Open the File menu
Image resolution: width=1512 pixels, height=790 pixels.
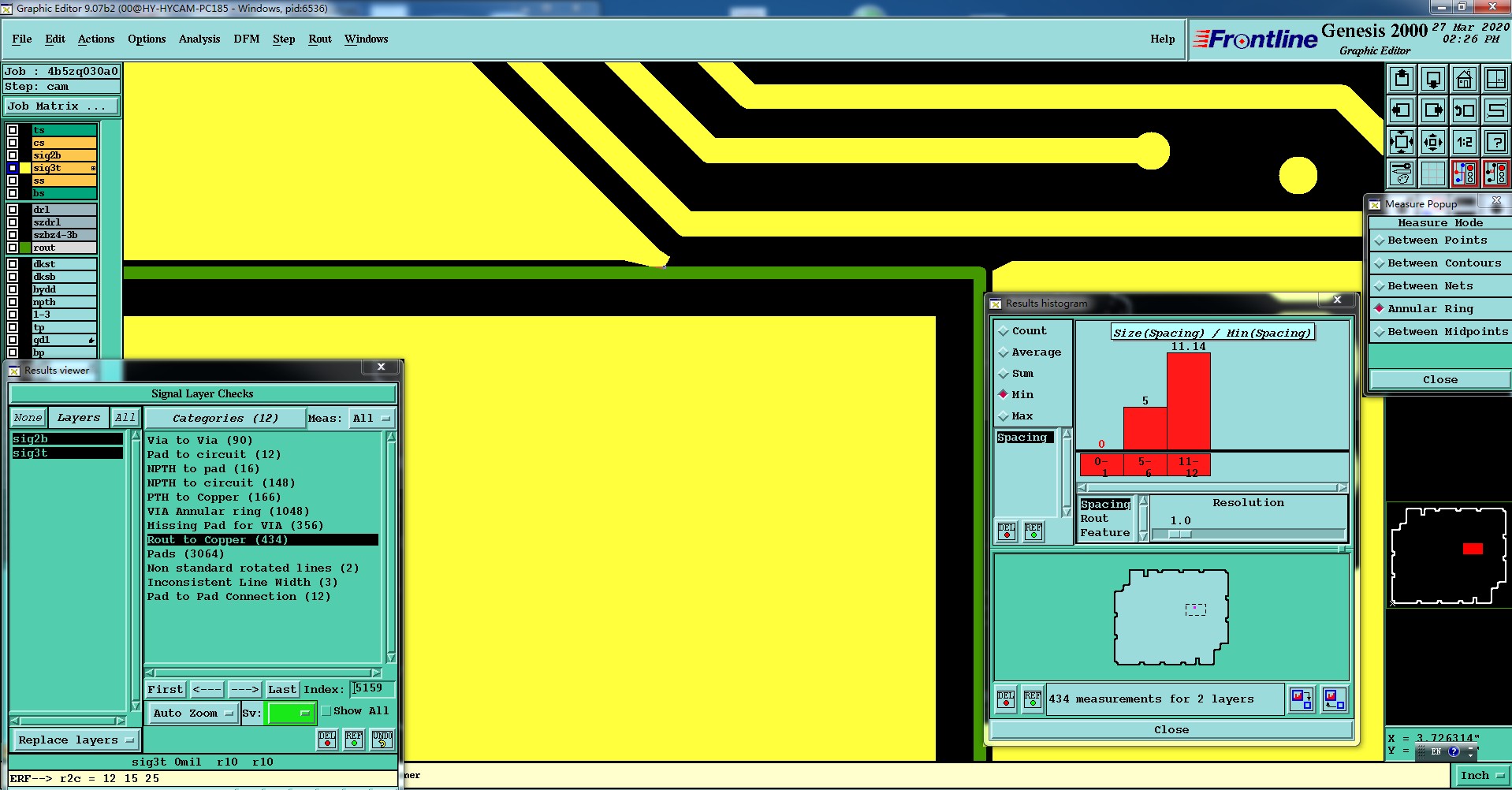(x=22, y=39)
